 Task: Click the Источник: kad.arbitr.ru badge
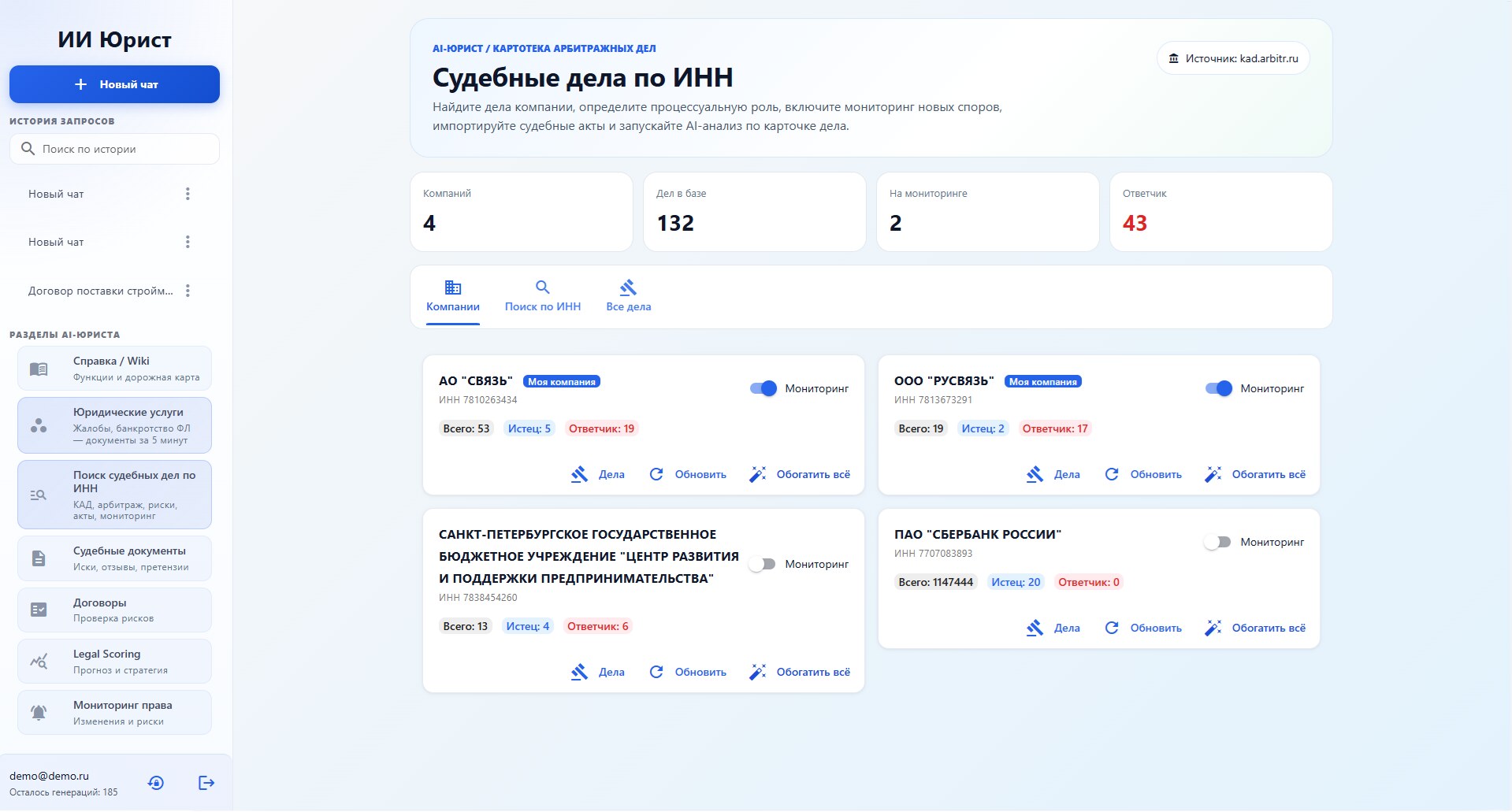[x=1233, y=58]
